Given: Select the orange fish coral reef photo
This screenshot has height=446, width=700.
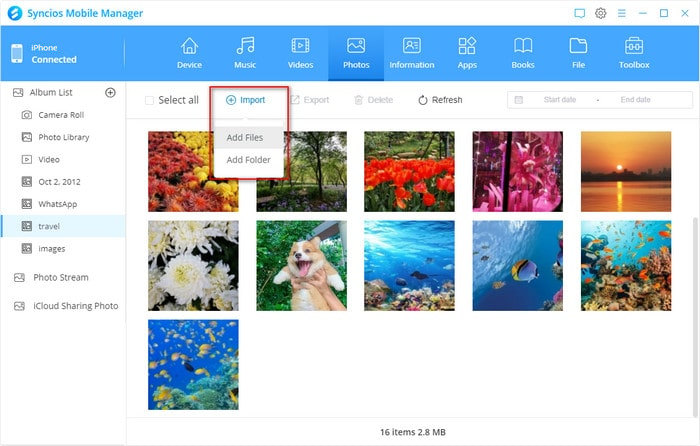Looking at the screenshot, I should [626, 266].
